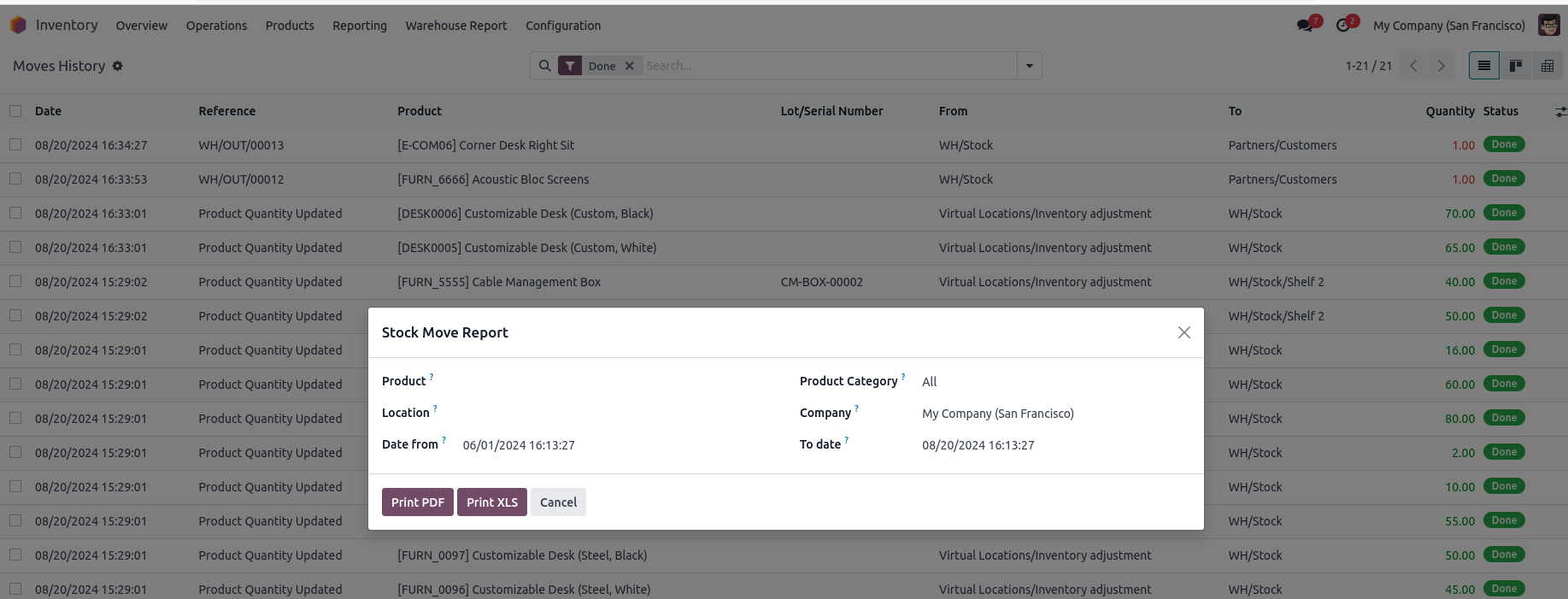Toggle the select-all rows checkbox
The image size is (1568, 599).
pos(15,111)
